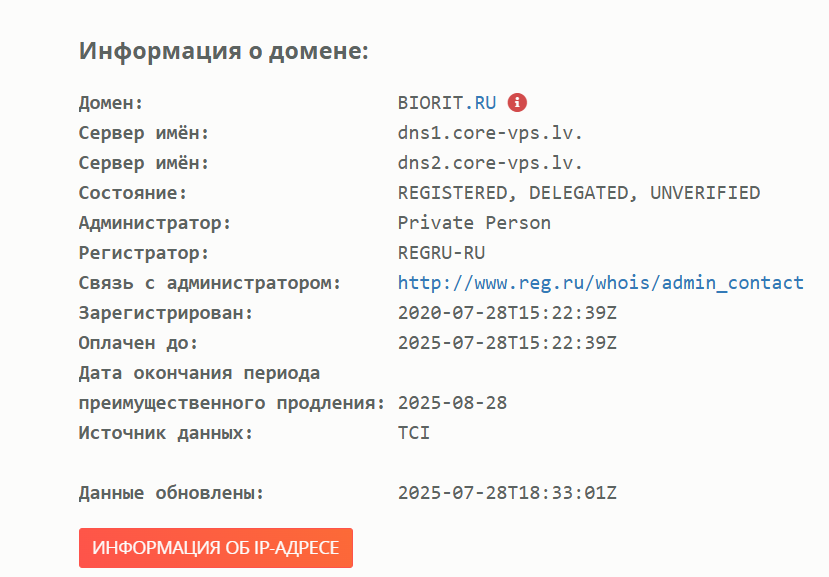Click the dns1.core-vps.lv. name server value
Screen dimensions: 829x577
click(x=490, y=133)
